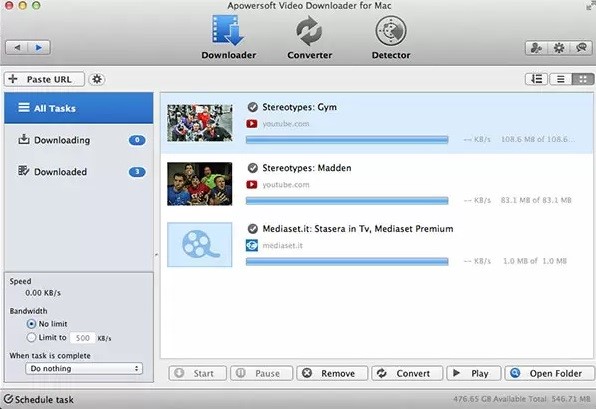Switch to the simple list view icon
596x409 pixels.
tap(560, 79)
